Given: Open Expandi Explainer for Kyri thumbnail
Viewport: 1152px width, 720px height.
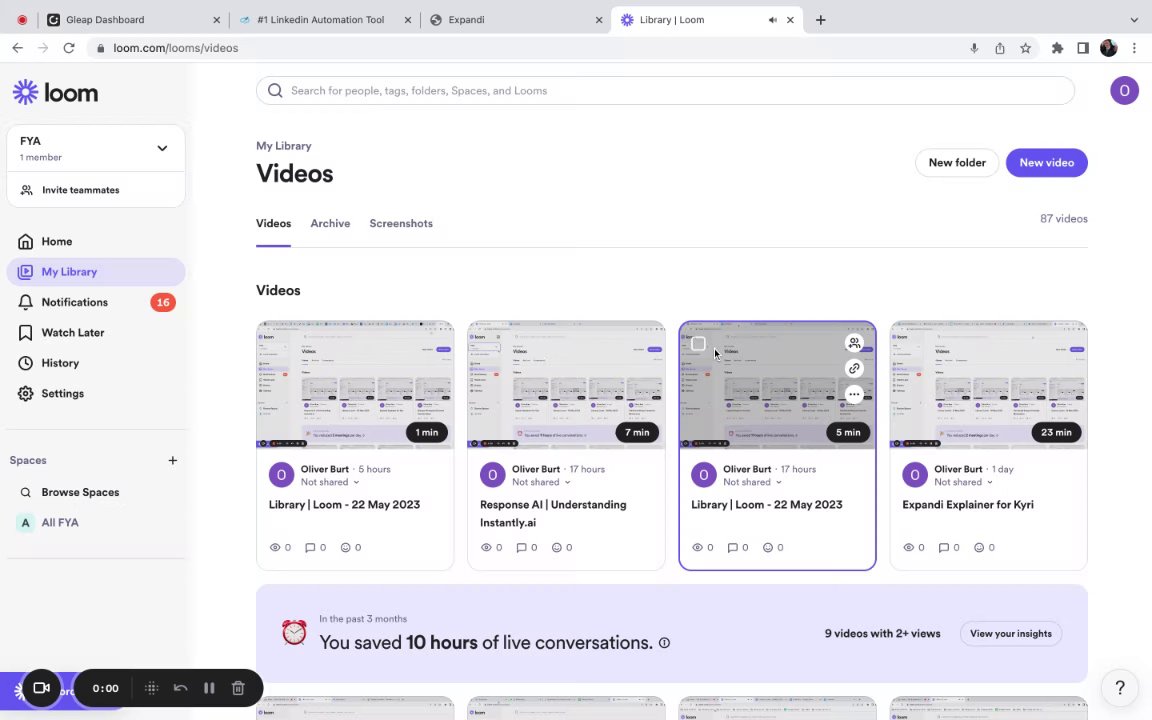Looking at the screenshot, I should [x=988, y=384].
